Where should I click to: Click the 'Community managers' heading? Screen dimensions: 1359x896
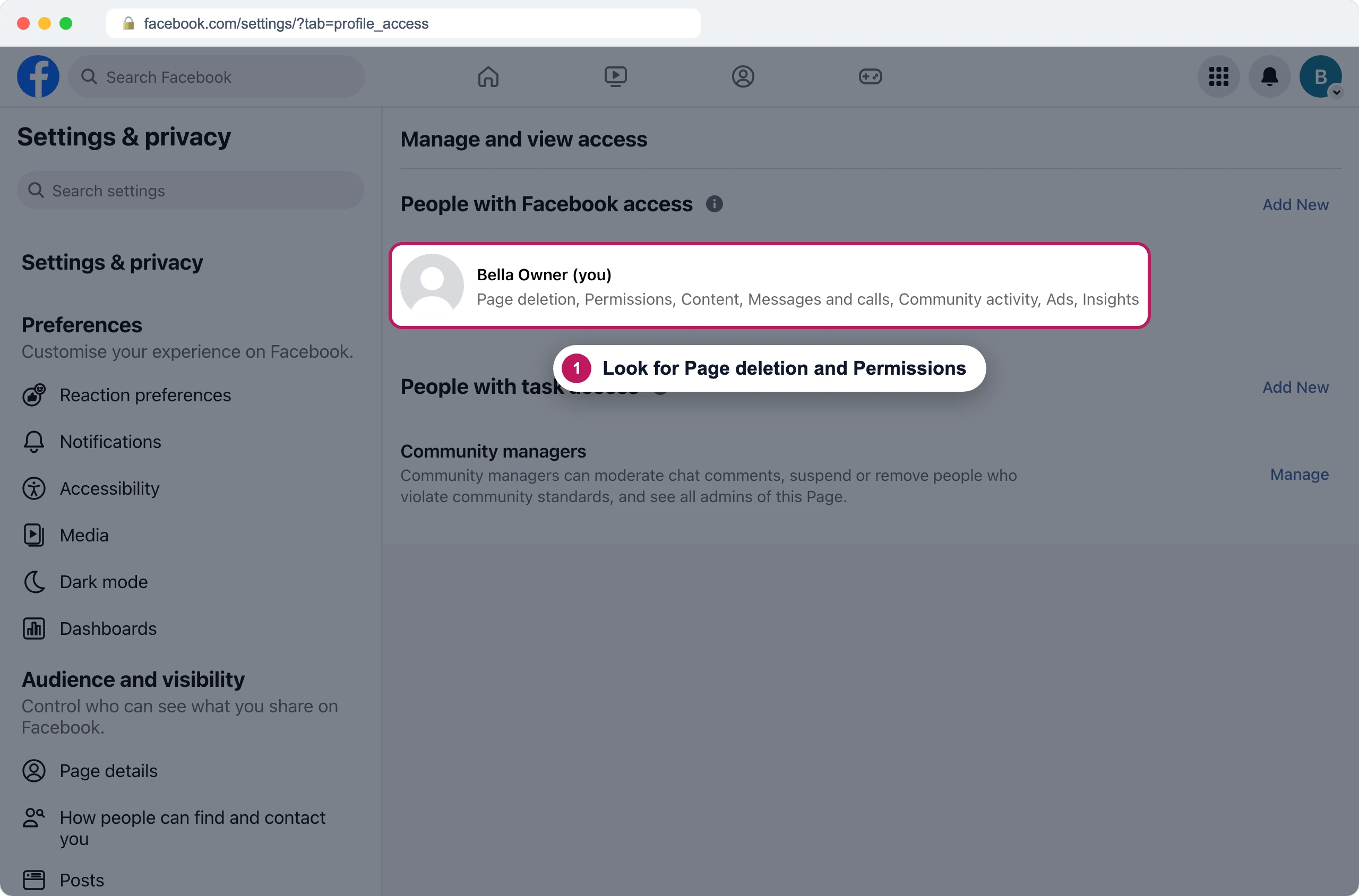coord(493,451)
